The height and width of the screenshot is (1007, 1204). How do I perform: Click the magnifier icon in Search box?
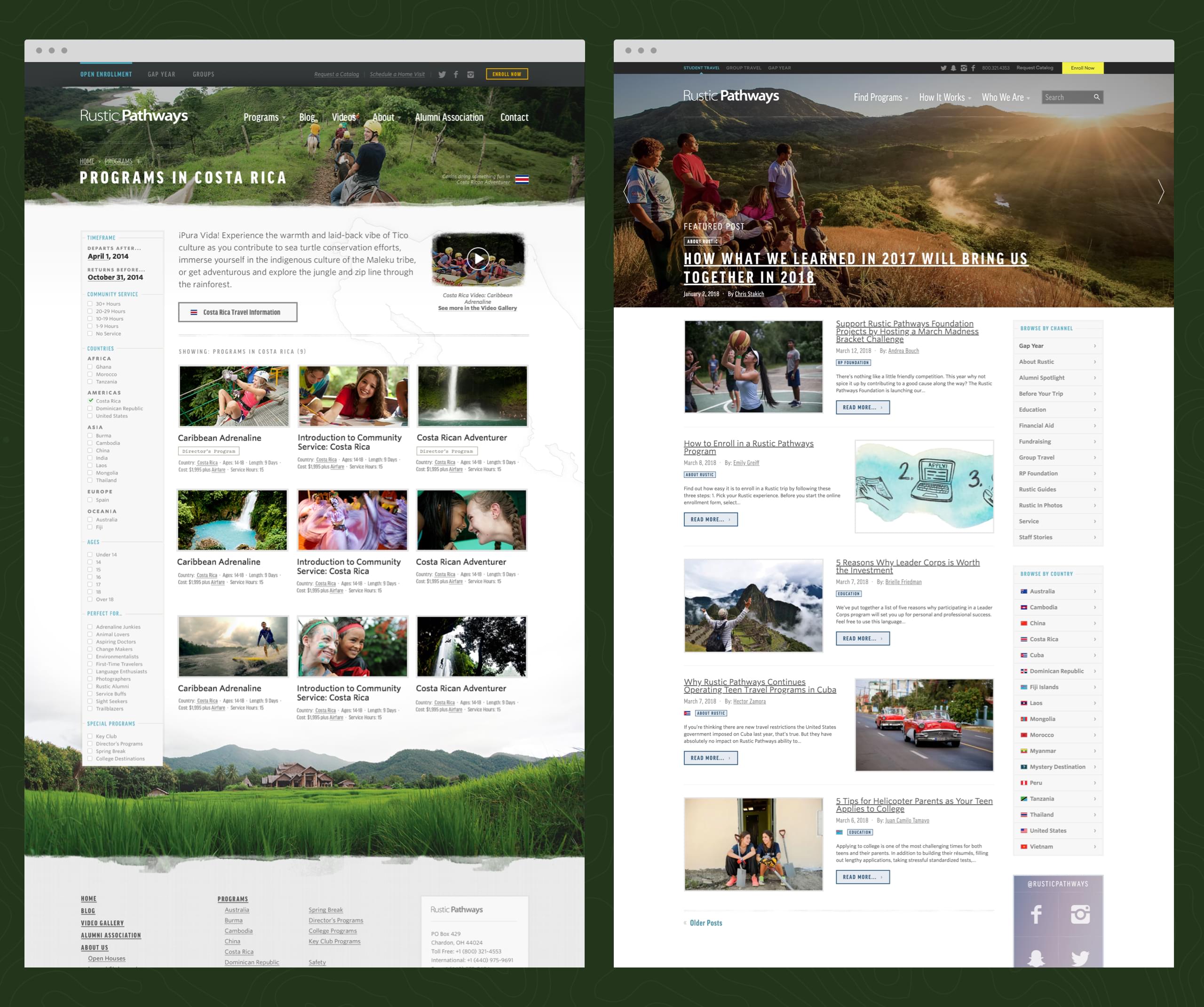pyautogui.click(x=1096, y=97)
